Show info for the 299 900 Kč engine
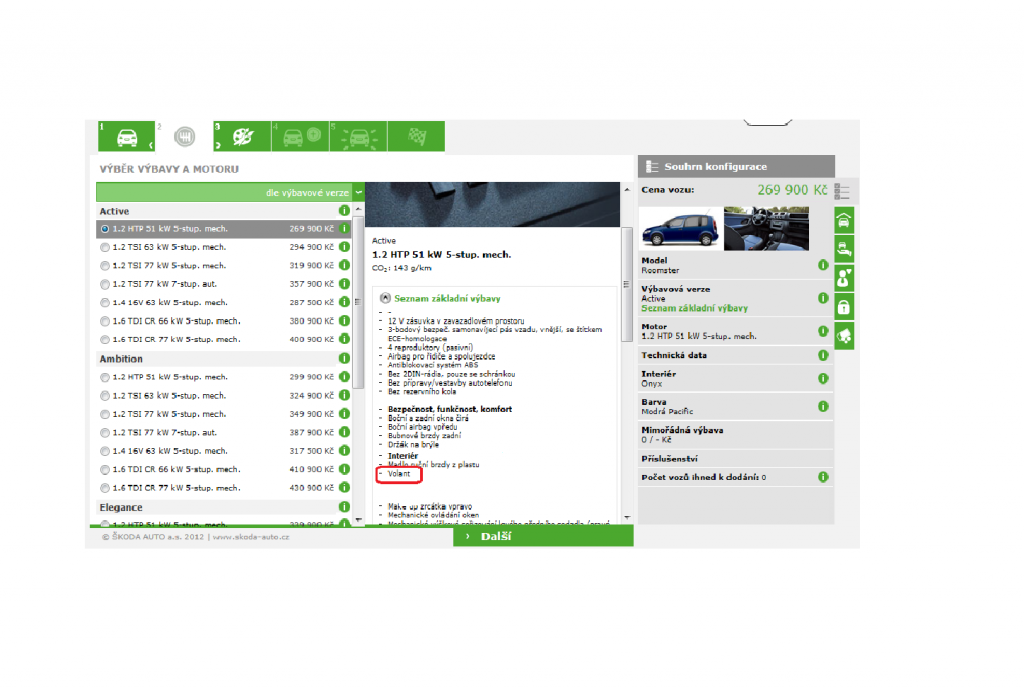Viewport: 1024px width, 688px height. [x=344, y=377]
